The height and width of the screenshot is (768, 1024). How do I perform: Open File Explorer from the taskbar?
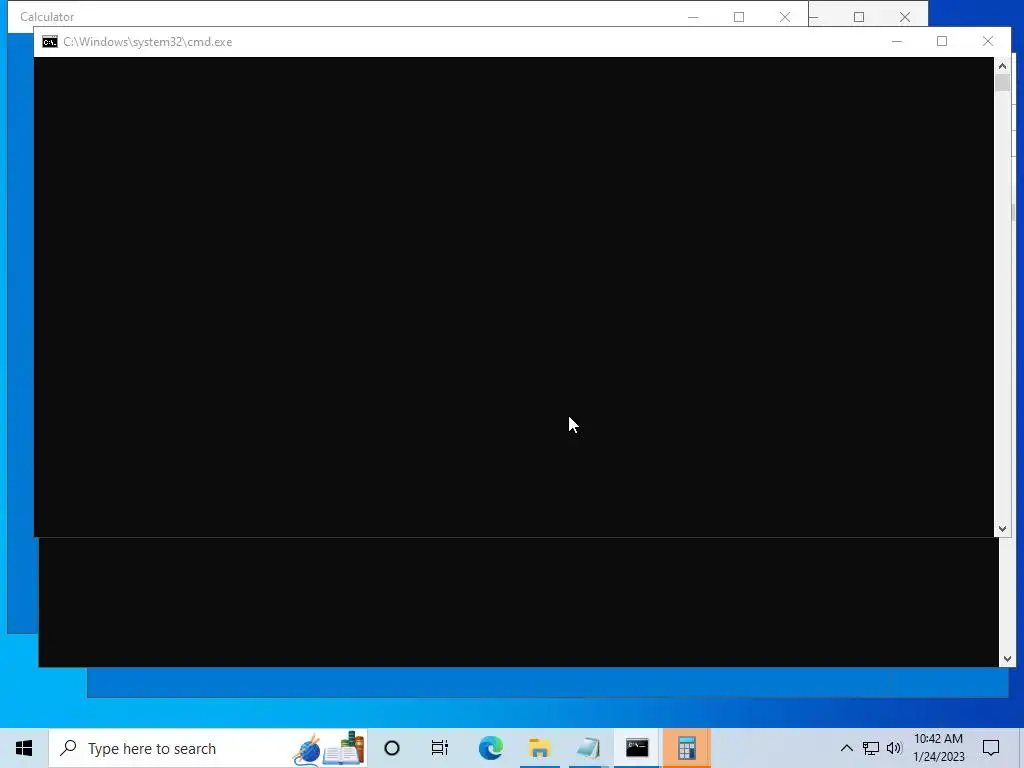click(539, 748)
